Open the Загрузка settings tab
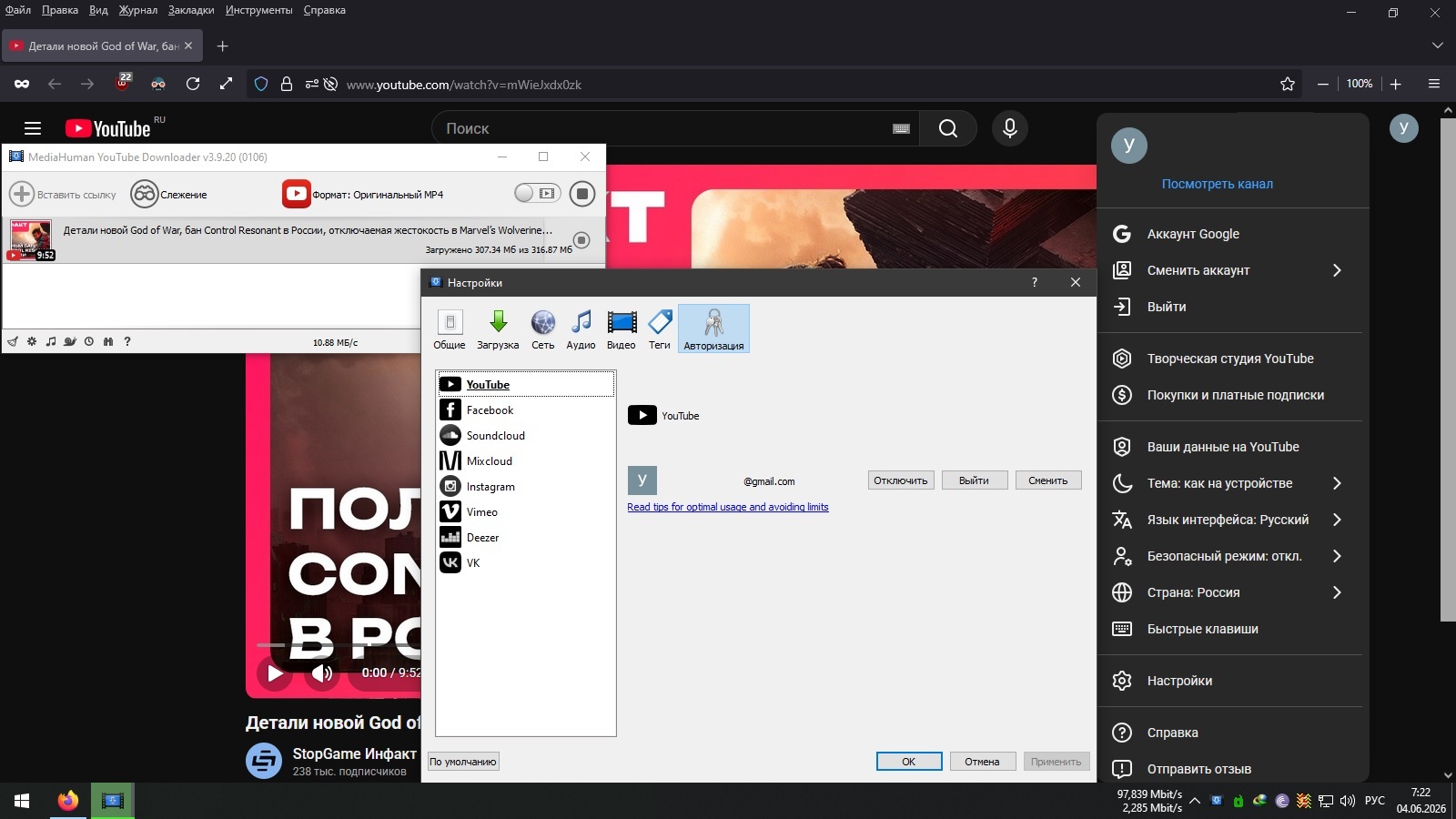The height and width of the screenshot is (819, 1456). click(x=498, y=329)
